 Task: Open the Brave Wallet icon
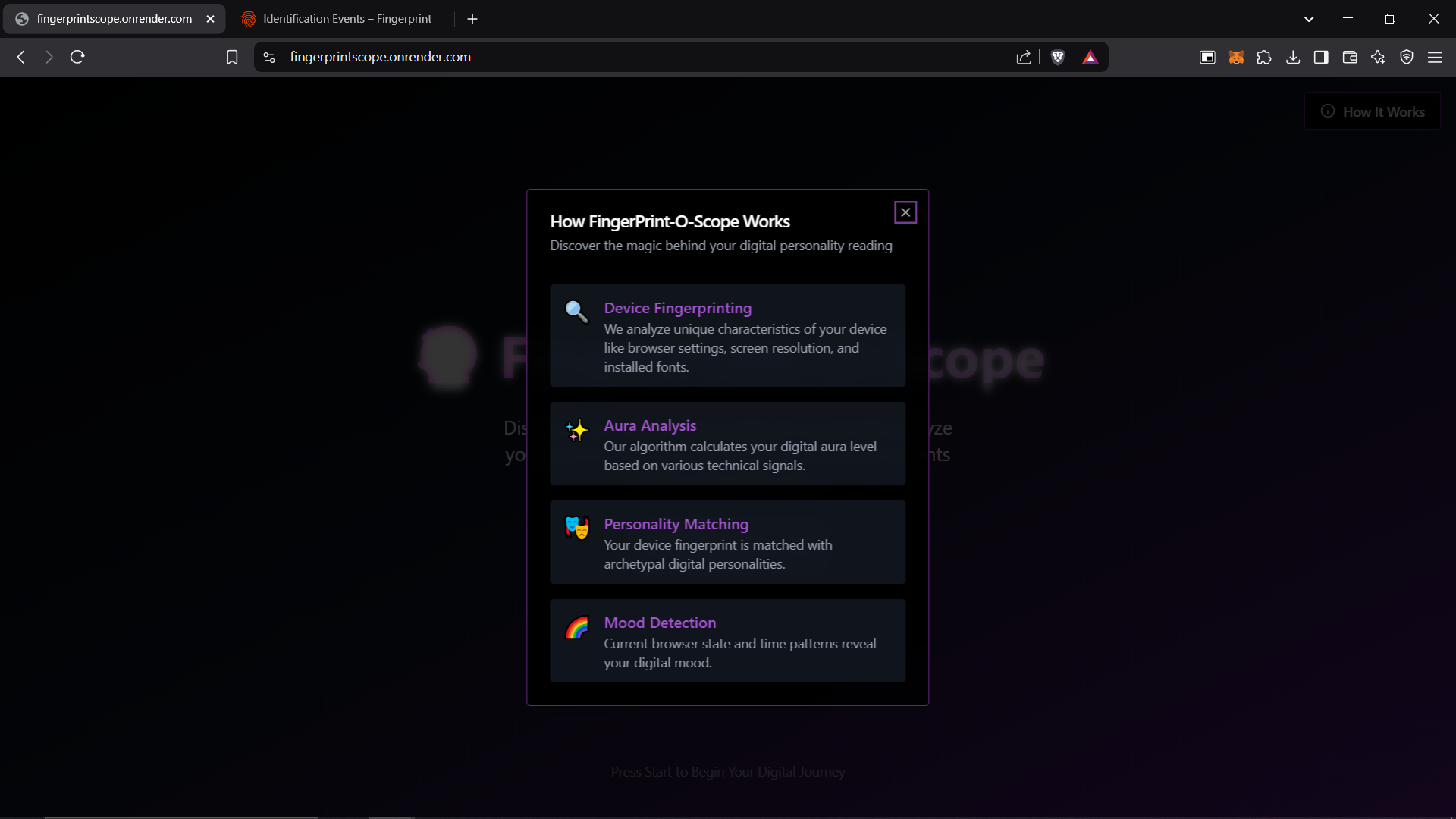pyautogui.click(x=1350, y=58)
